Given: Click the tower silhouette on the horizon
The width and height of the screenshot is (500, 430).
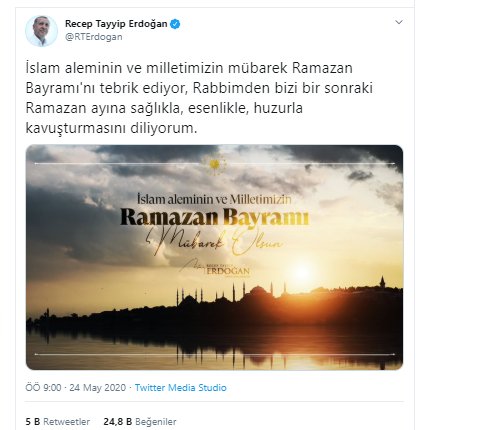Looking at the screenshot, I should (x=382, y=282).
